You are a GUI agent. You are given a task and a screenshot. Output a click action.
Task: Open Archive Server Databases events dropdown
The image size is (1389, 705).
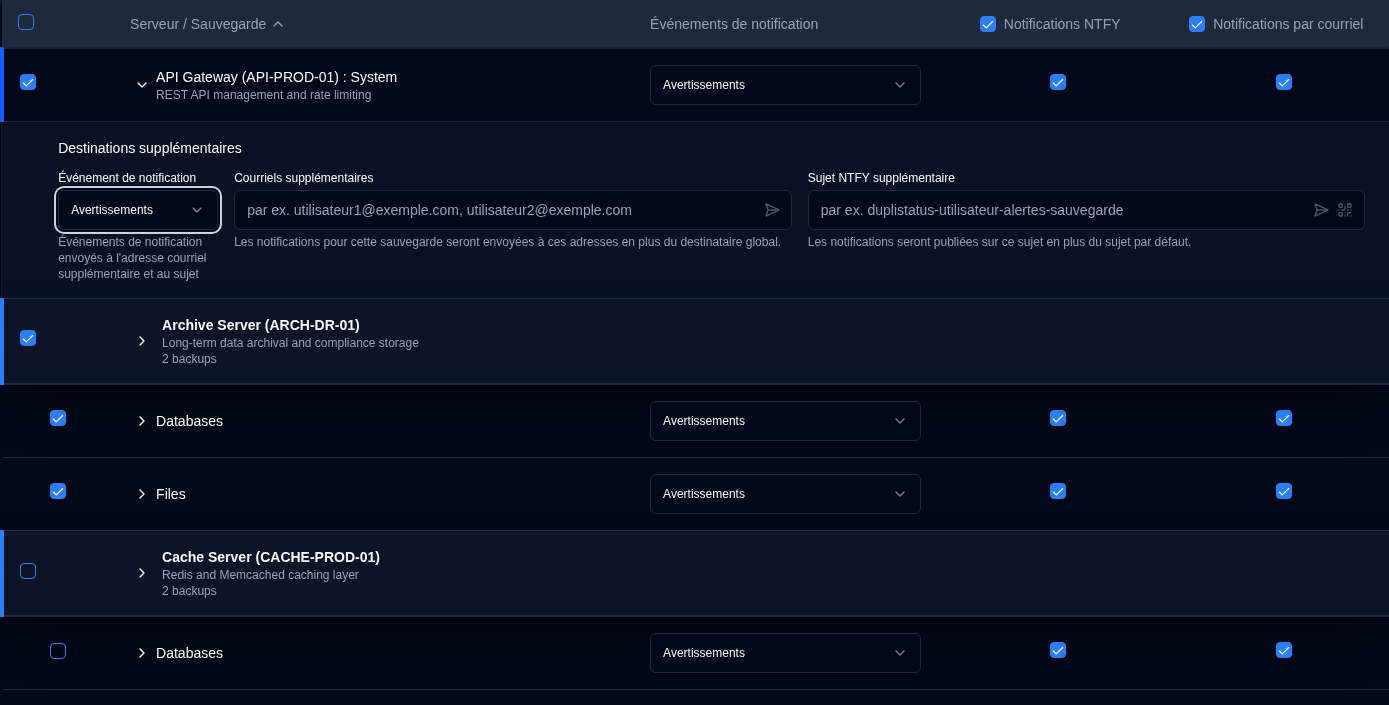click(785, 421)
